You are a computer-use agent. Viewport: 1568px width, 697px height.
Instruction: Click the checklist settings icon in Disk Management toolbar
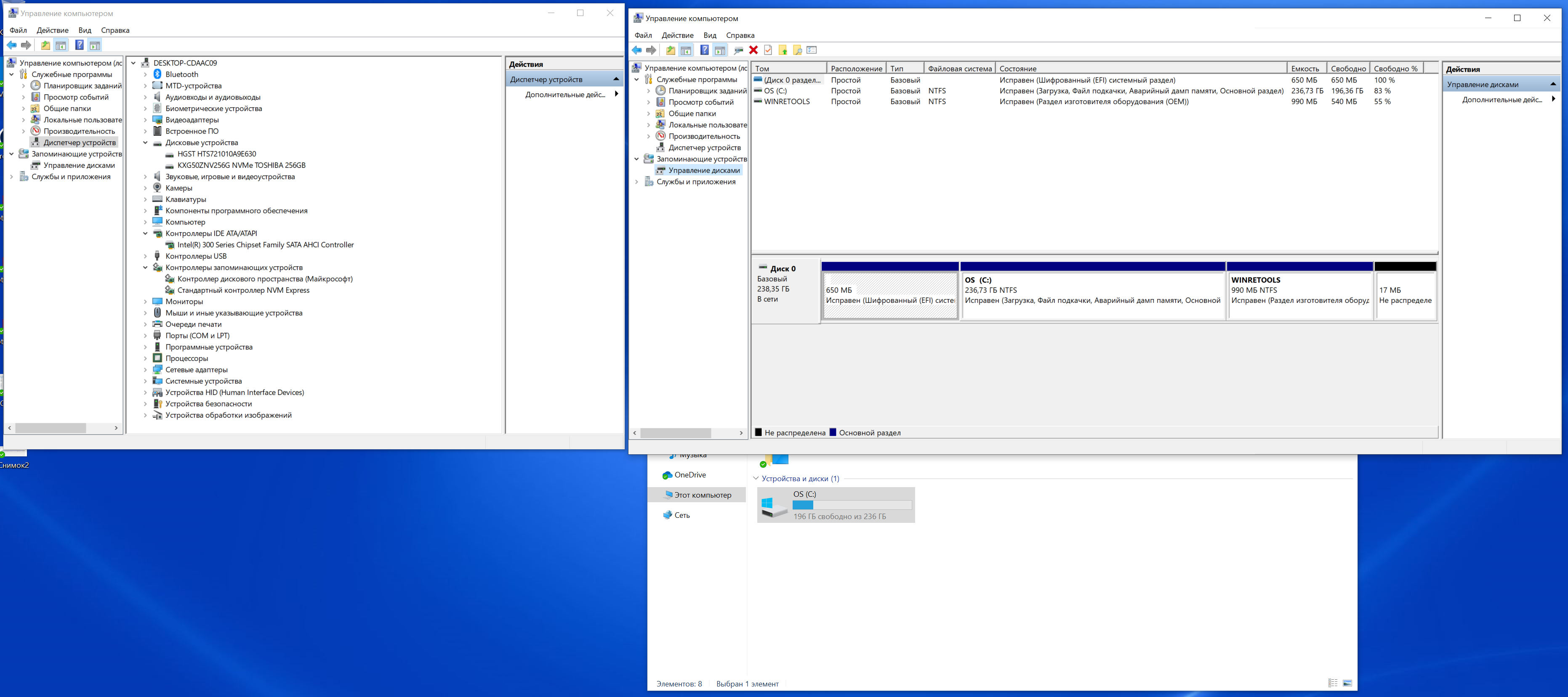click(x=812, y=50)
